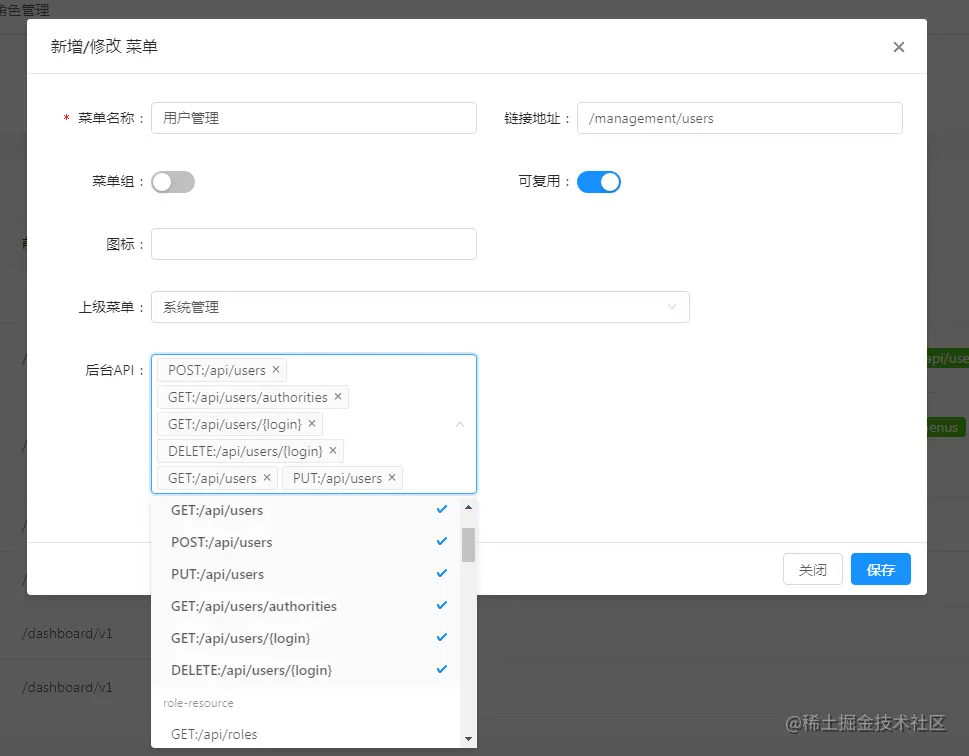Viewport: 969px width, 756px height.
Task: Collapse the 后台API select arrow
Action: click(x=460, y=424)
